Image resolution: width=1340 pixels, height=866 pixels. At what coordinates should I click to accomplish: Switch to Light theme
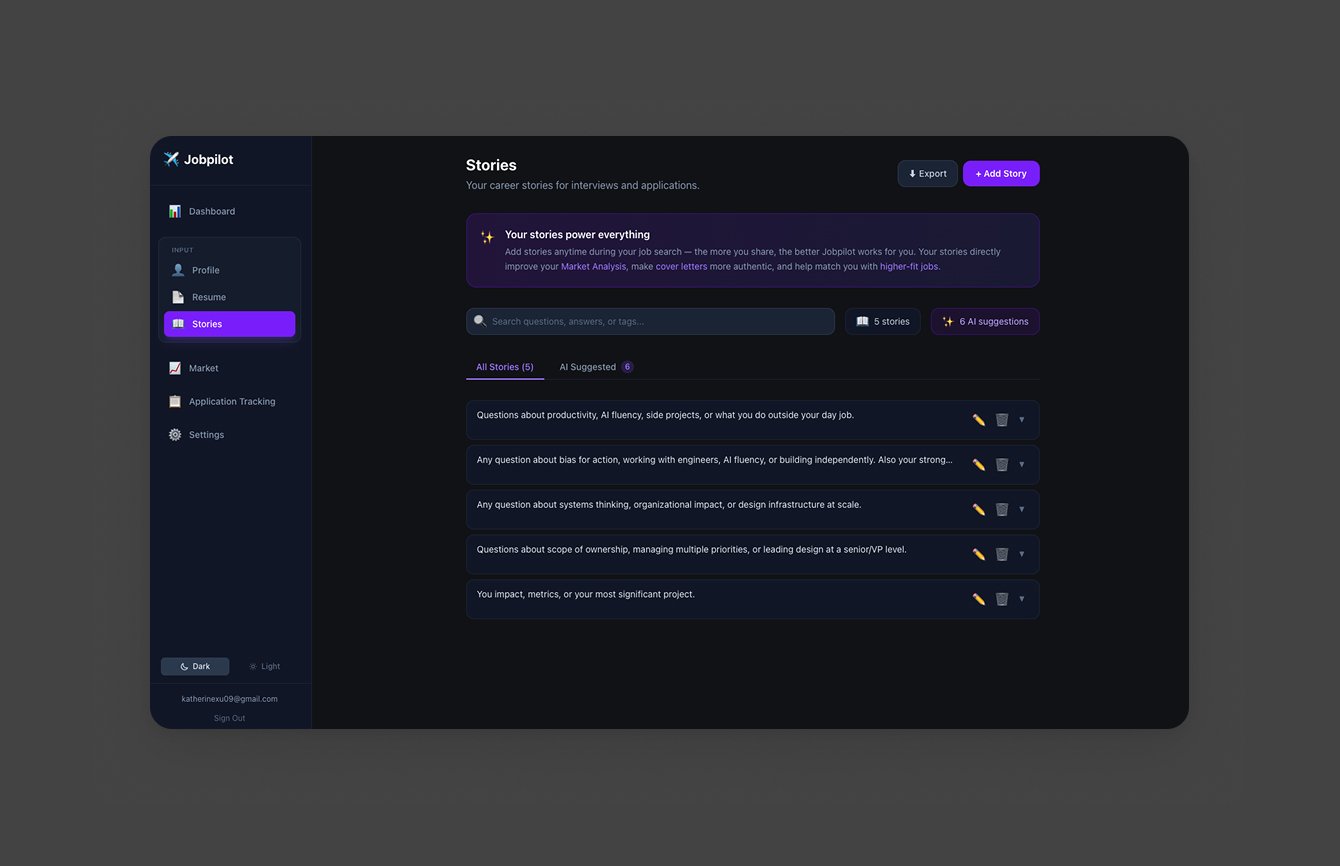[264, 666]
